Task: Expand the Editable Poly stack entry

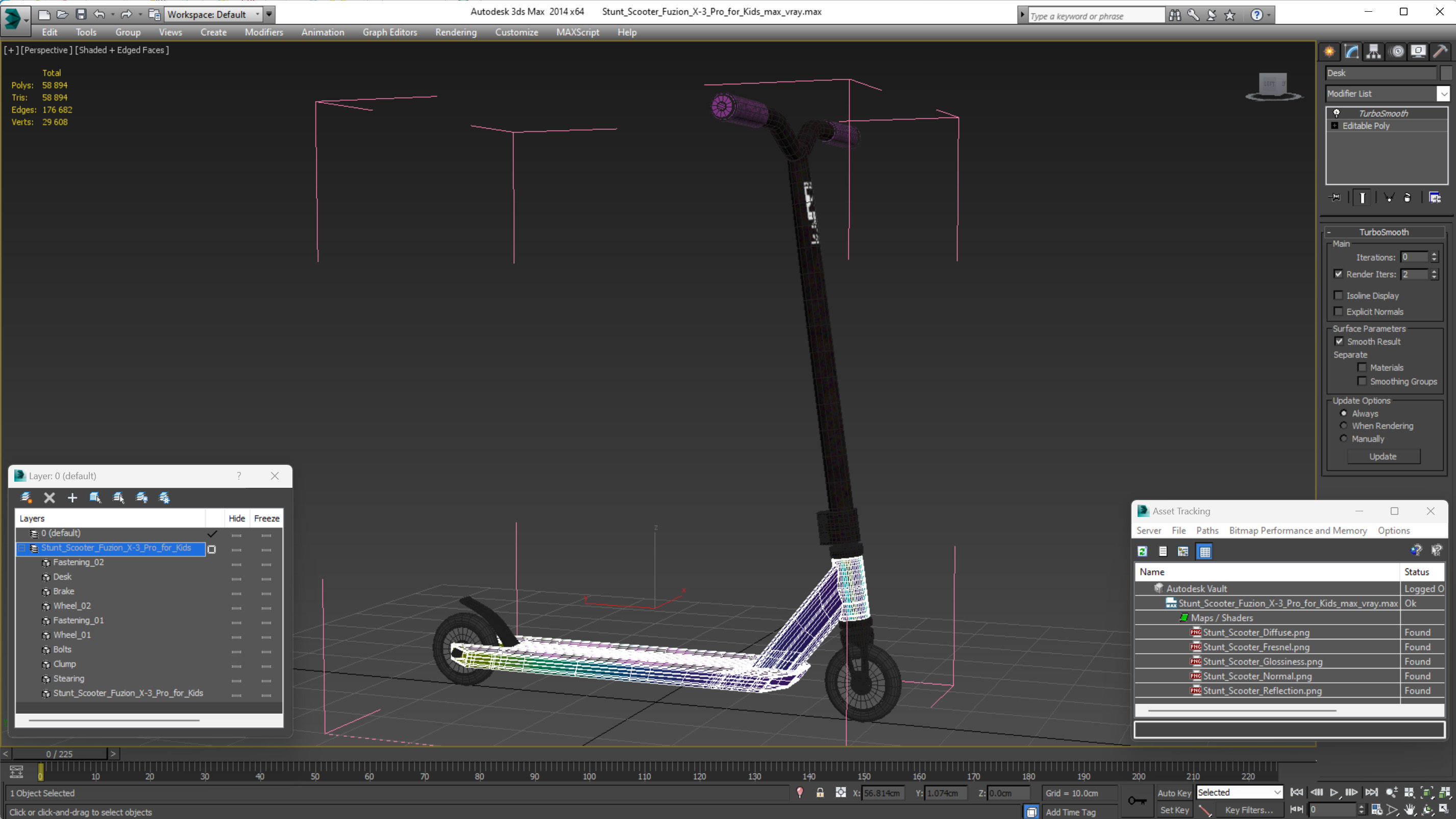Action: coord(1335,126)
